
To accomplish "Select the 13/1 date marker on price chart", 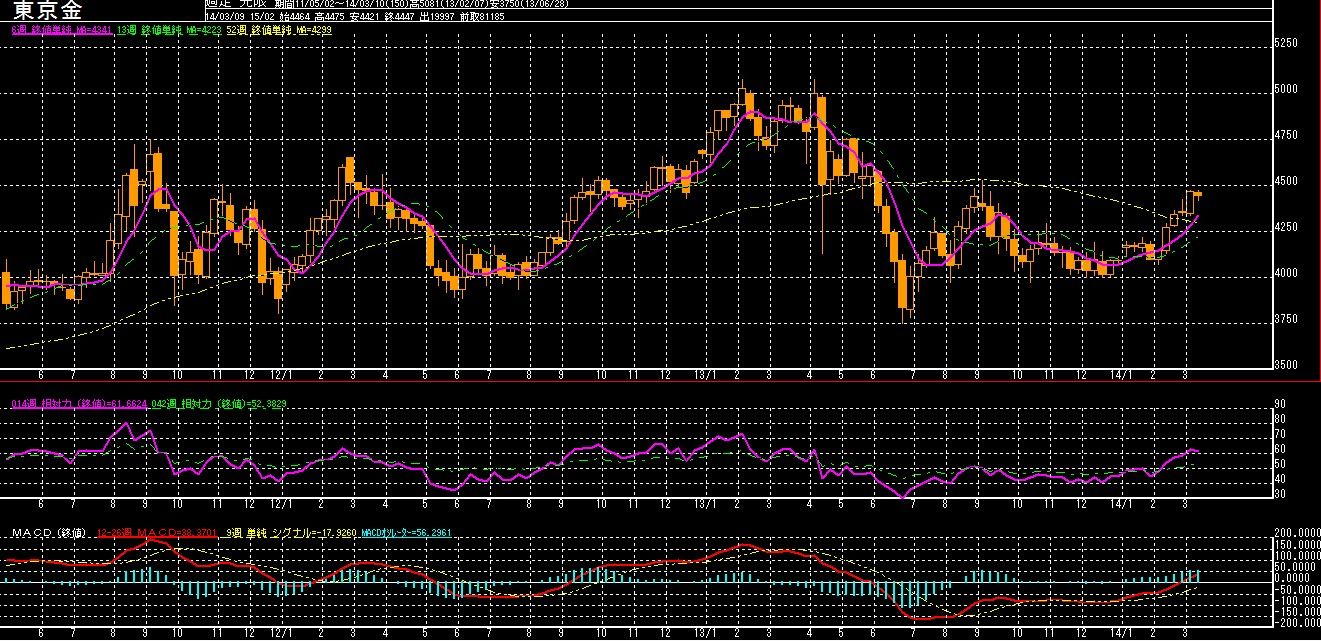I will 704,375.
